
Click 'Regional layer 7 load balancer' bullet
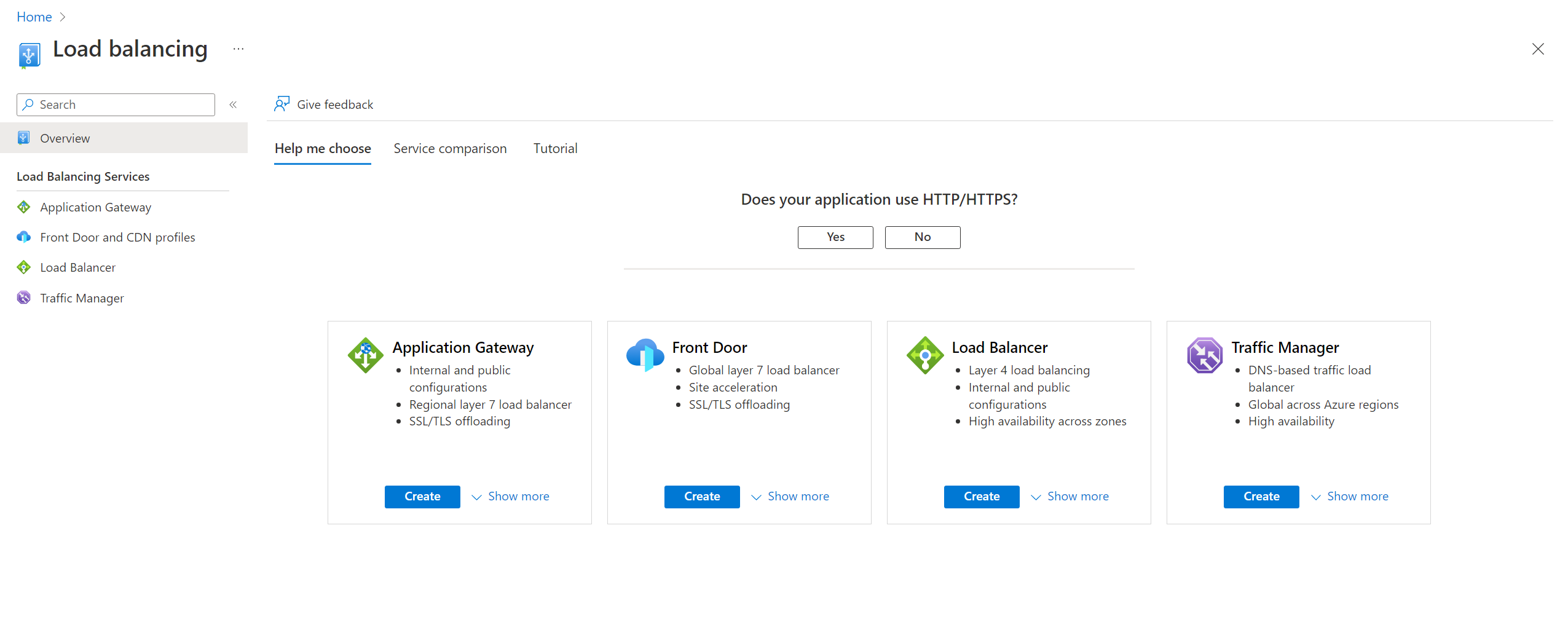tap(490, 404)
